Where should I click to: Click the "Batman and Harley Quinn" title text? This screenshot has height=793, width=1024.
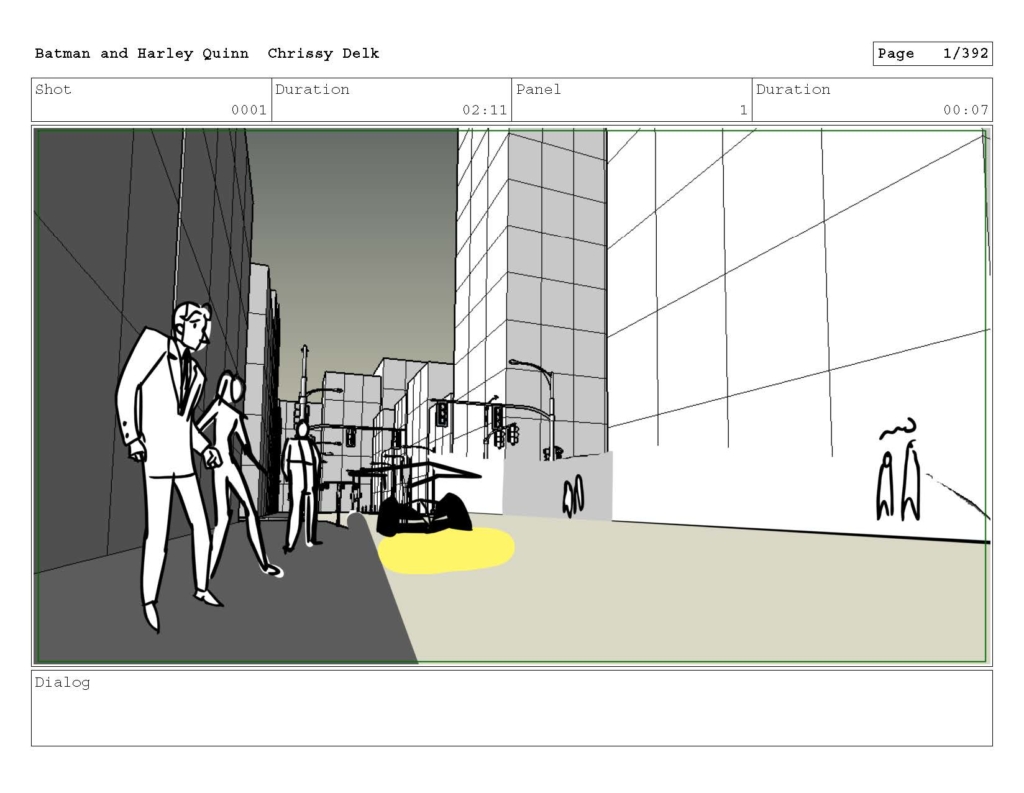tap(142, 54)
